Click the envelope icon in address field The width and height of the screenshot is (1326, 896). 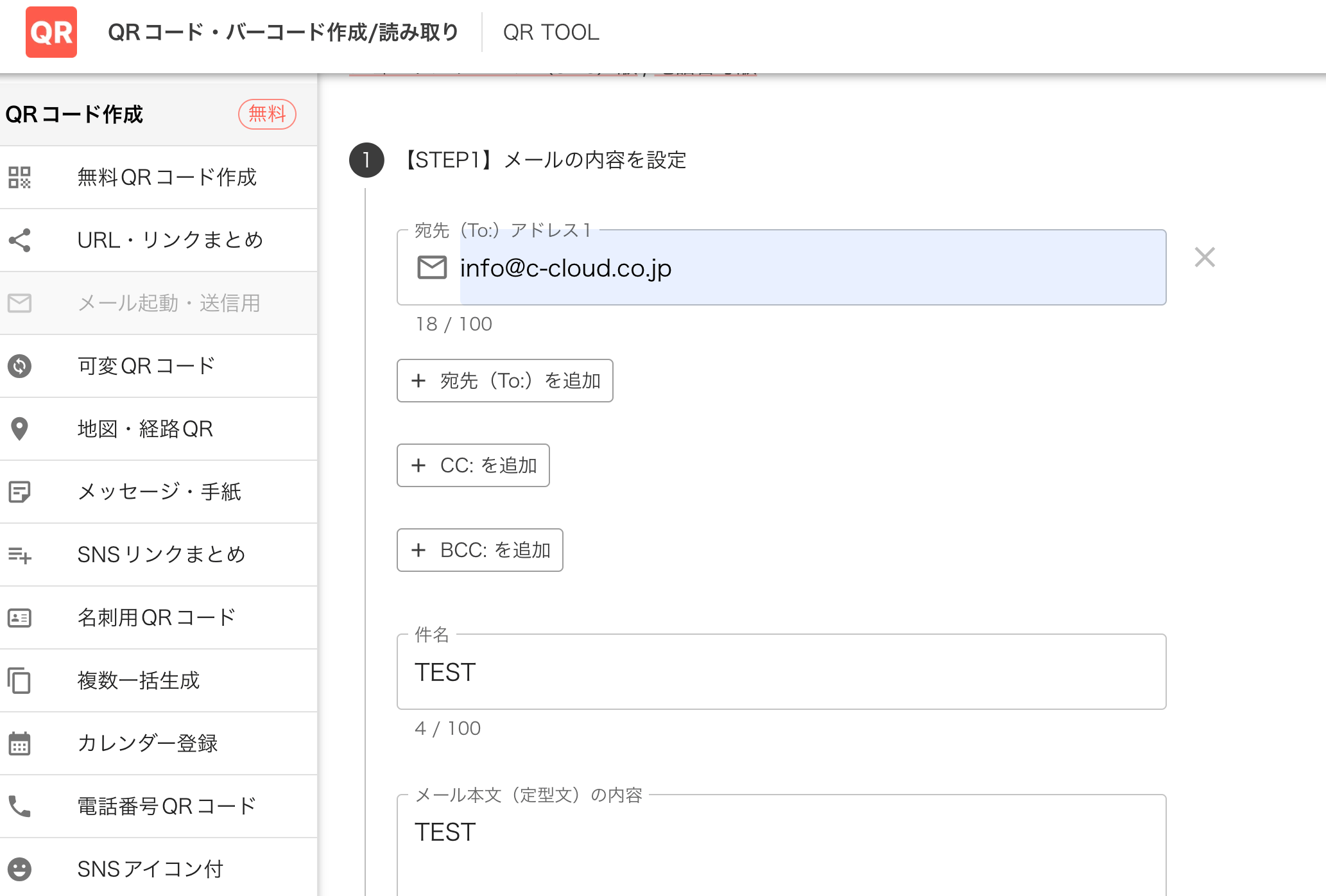[x=431, y=268]
